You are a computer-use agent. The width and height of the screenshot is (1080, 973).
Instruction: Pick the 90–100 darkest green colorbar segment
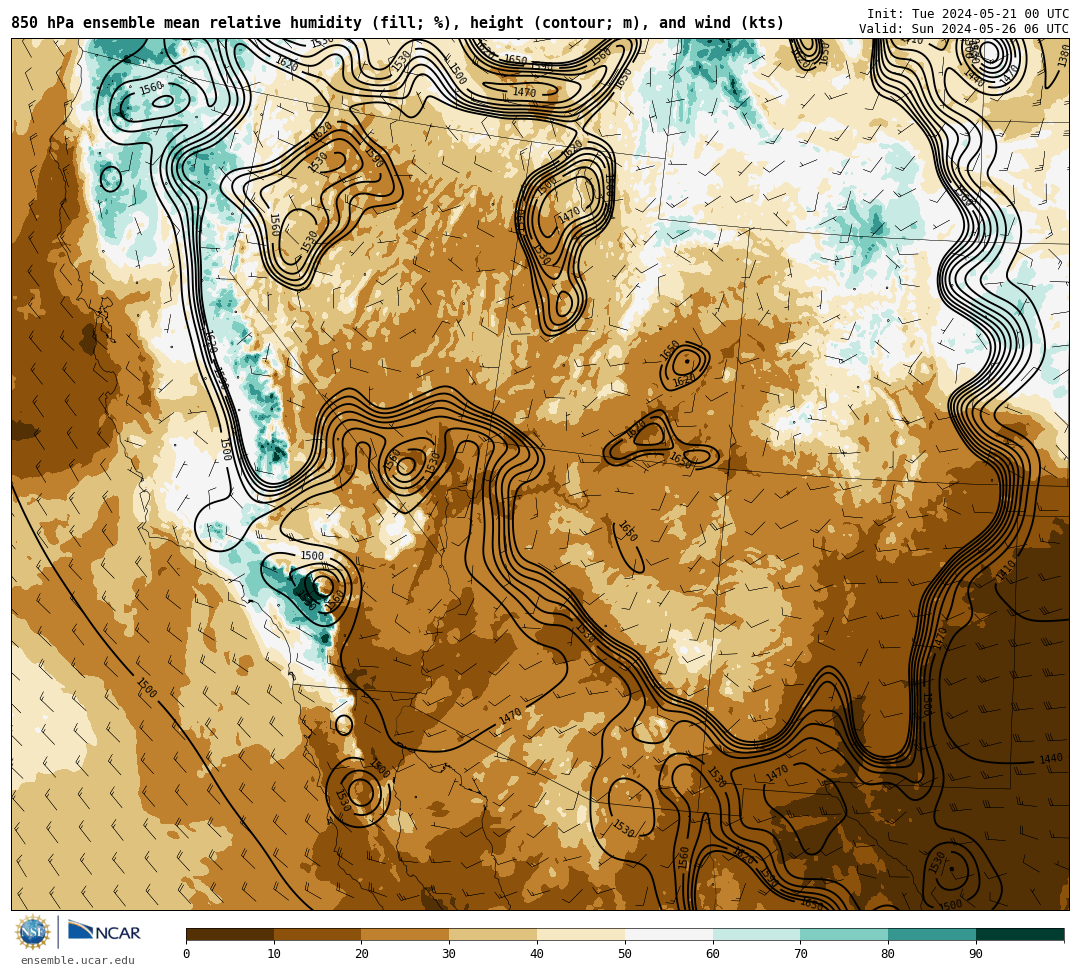tap(1020, 934)
